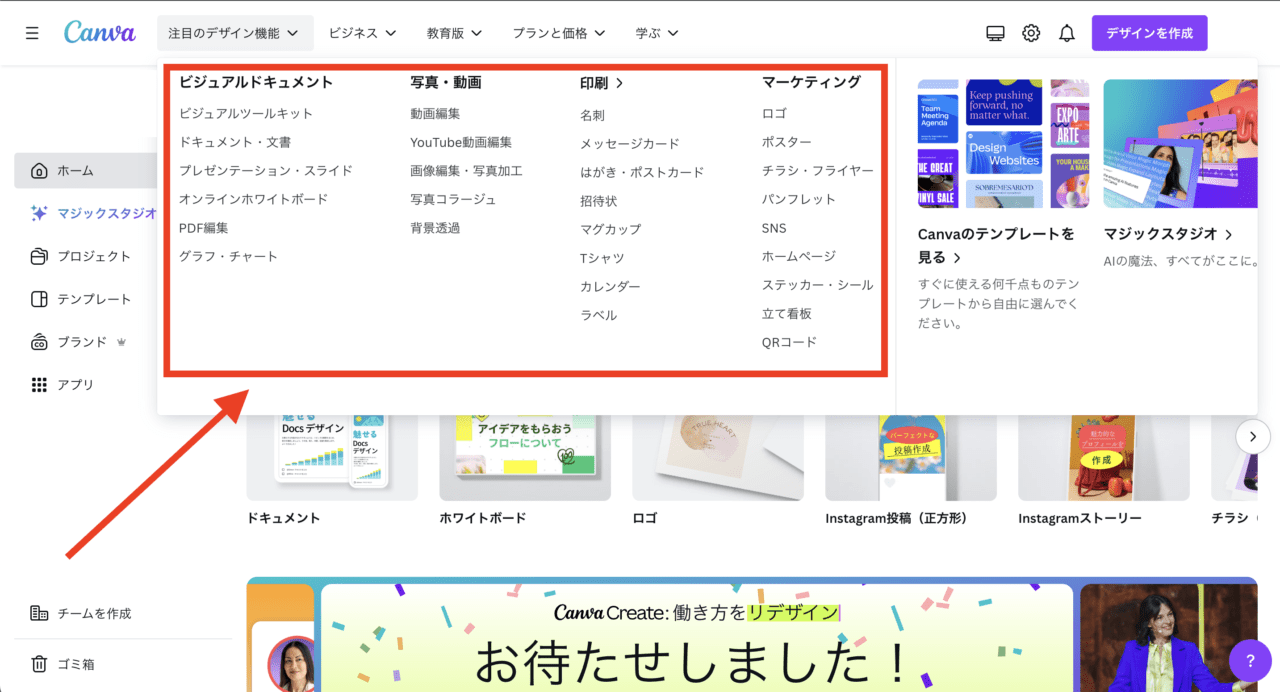Open the PDF編集 link
Viewport: 1280px width, 692px height.
coord(204,228)
